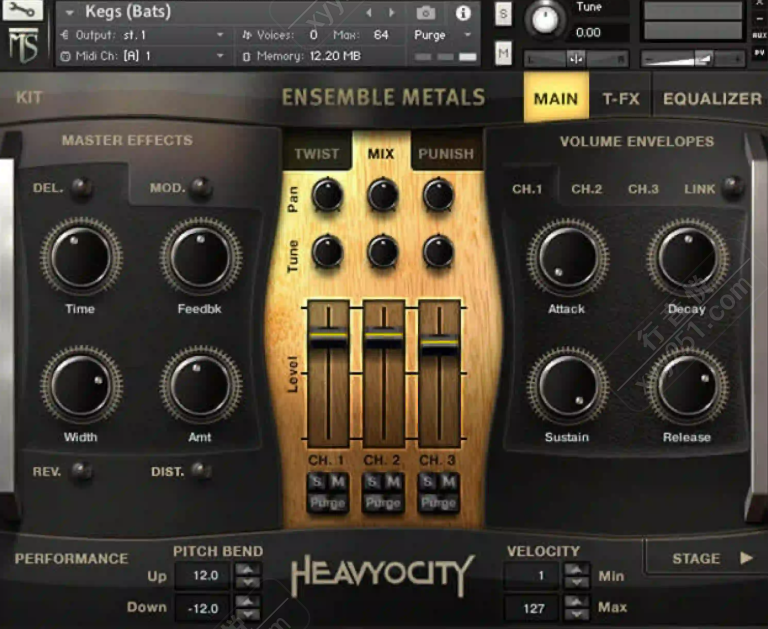The height and width of the screenshot is (629, 768).
Task: Click the Sustain knob
Action: (x=568, y=387)
